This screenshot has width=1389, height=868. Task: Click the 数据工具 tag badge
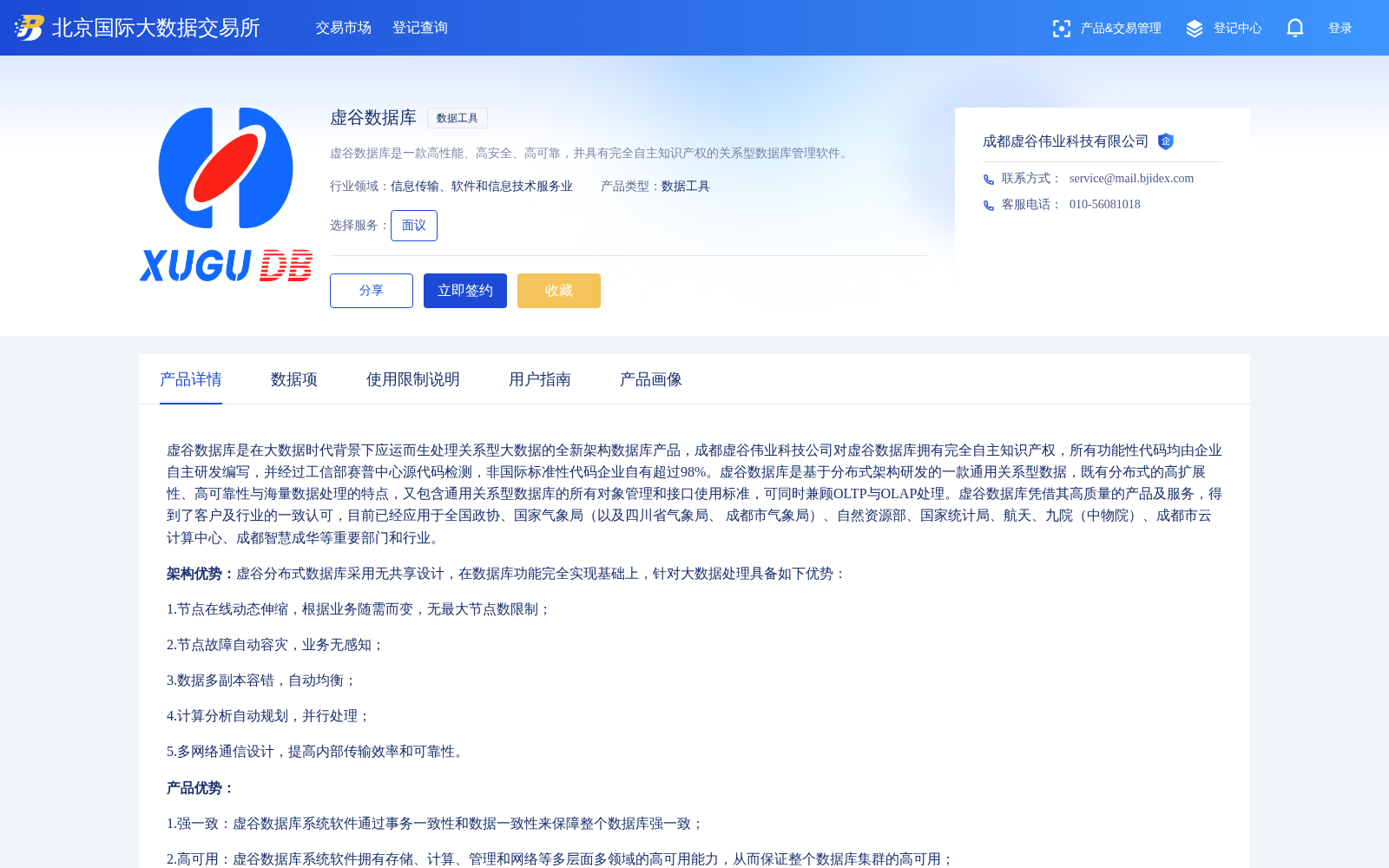click(458, 118)
